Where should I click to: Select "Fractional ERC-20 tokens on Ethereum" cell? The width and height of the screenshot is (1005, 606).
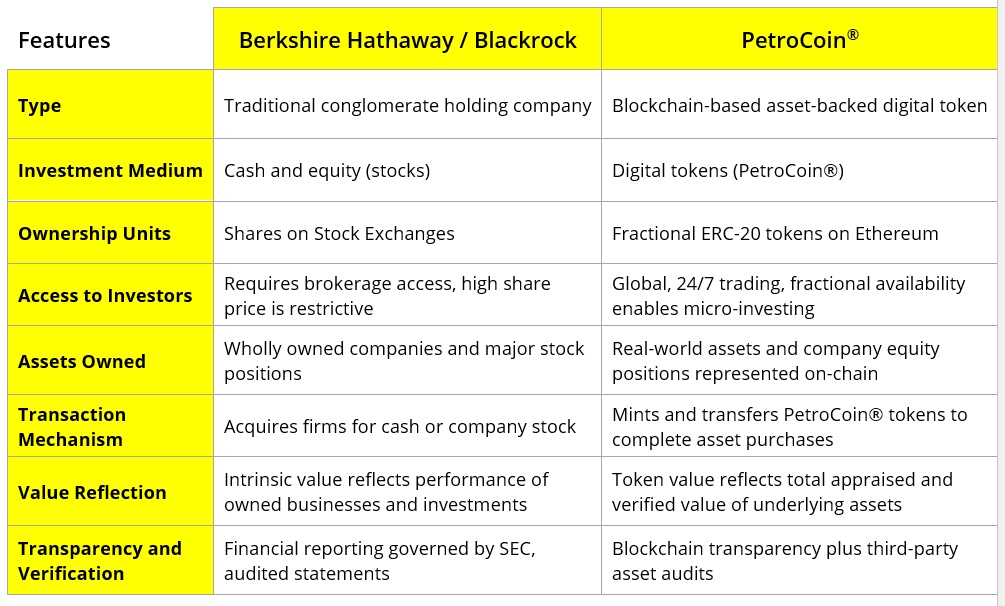coord(775,234)
